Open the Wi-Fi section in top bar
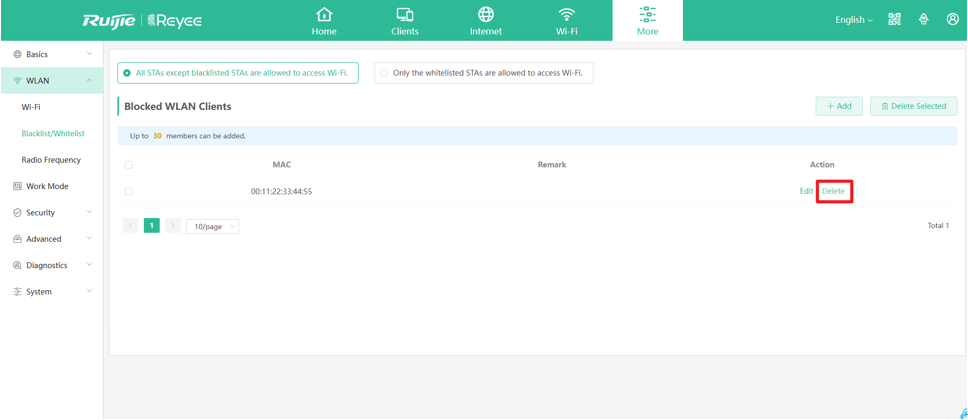This screenshot has height=420, width=968. point(567,20)
